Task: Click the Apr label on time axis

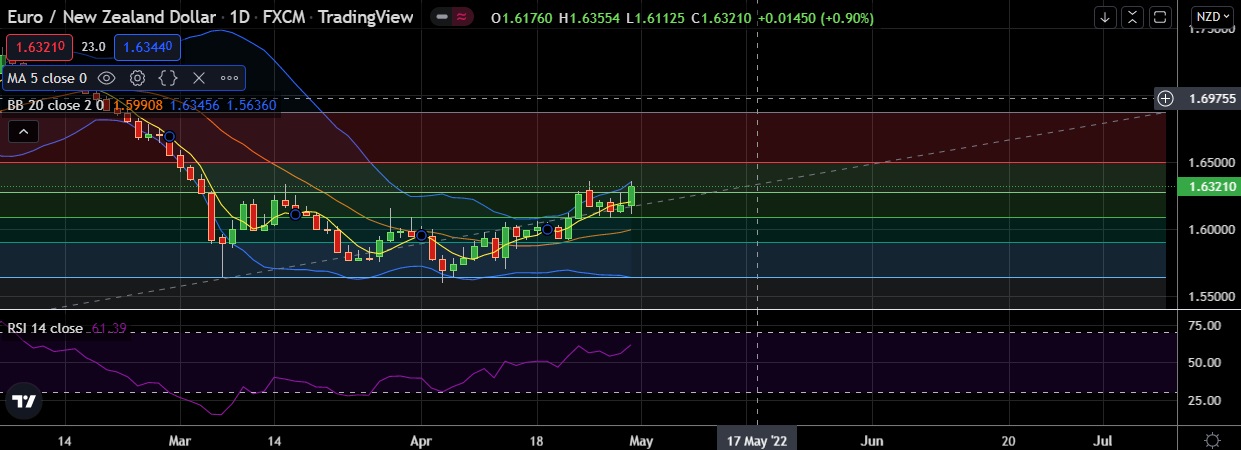Action: (x=422, y=440)
